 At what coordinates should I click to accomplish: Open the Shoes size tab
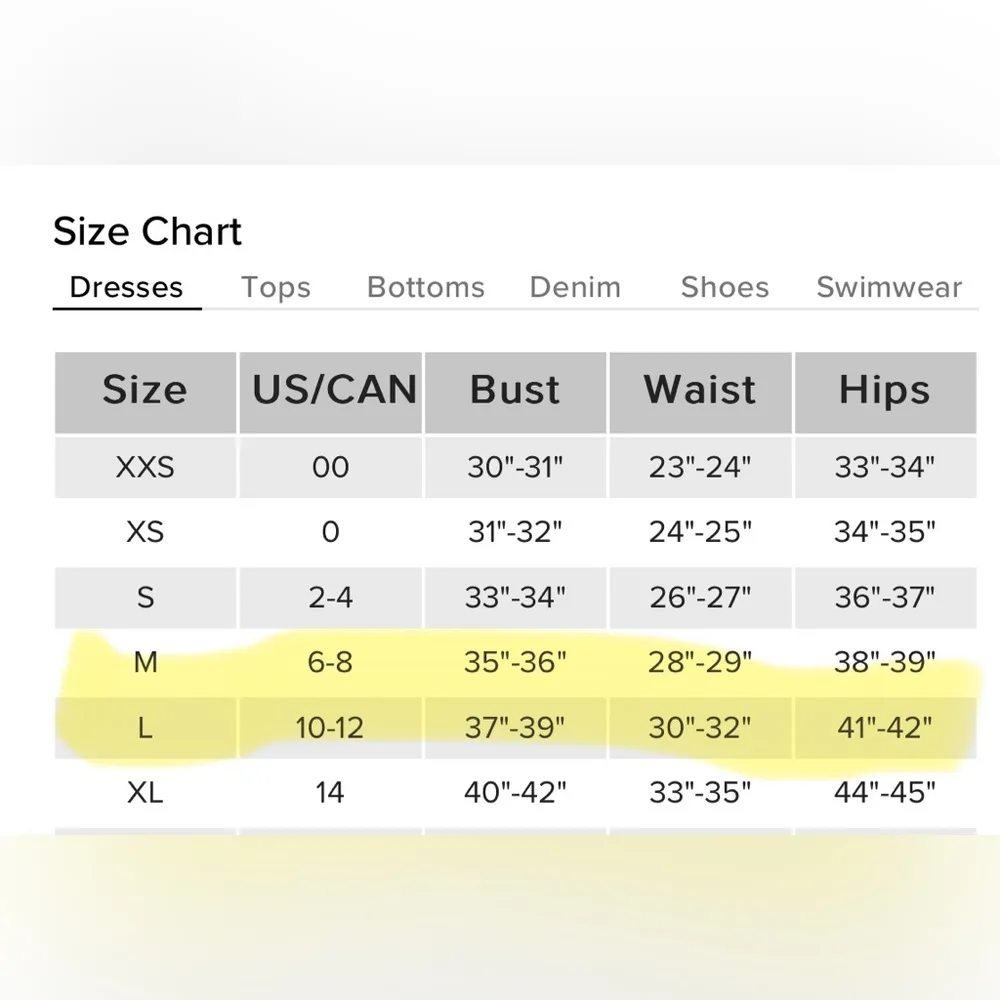725,288
